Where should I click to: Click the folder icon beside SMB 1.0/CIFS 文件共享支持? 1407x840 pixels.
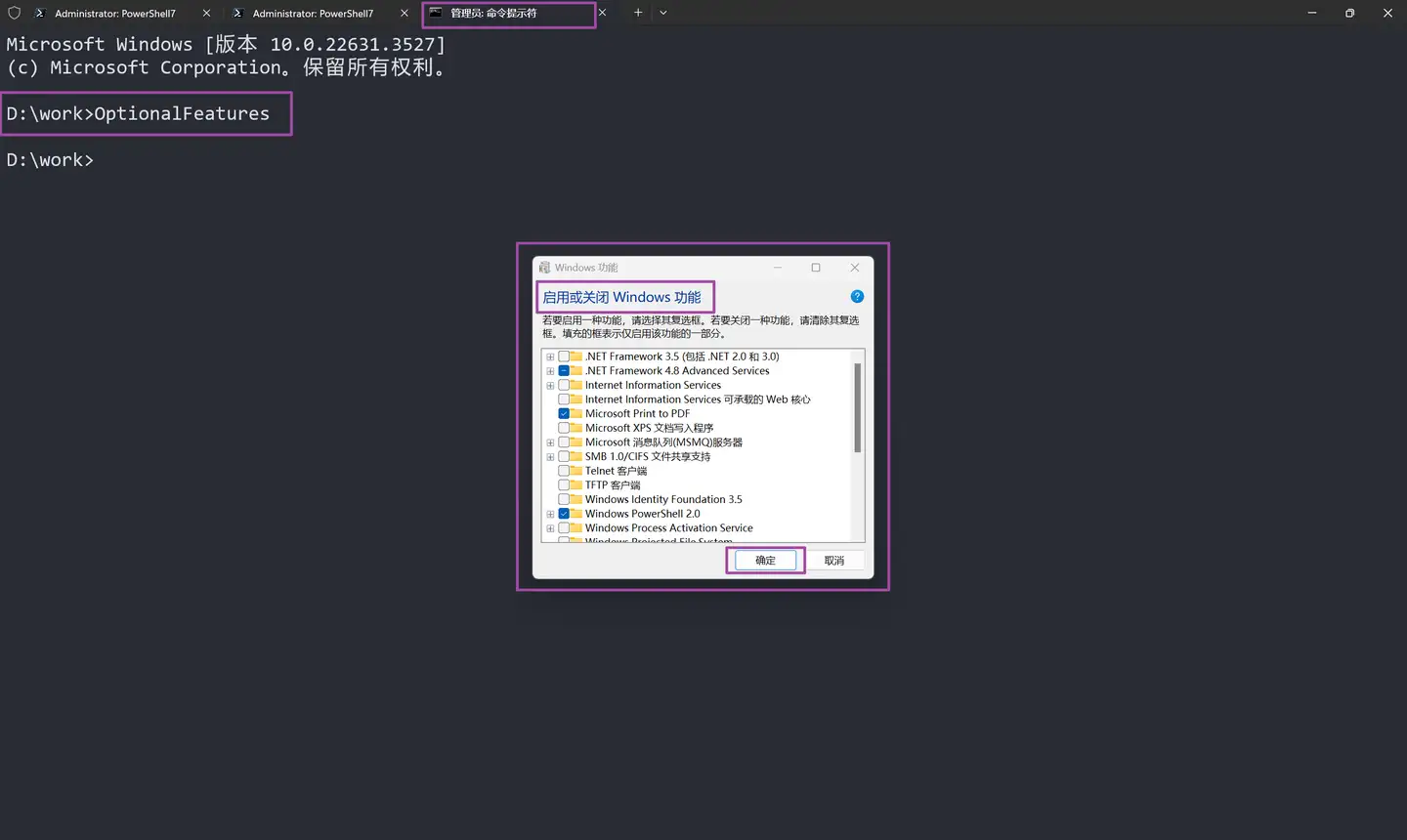[576, 456]
